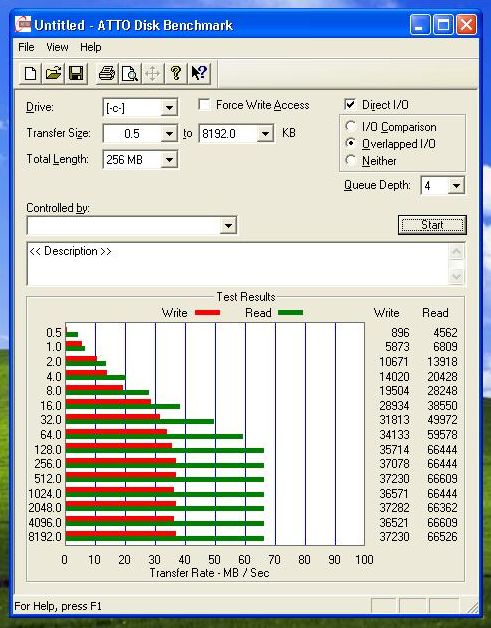
Task: Save results with floppy disk icon
Action: (x=76, y=73)
